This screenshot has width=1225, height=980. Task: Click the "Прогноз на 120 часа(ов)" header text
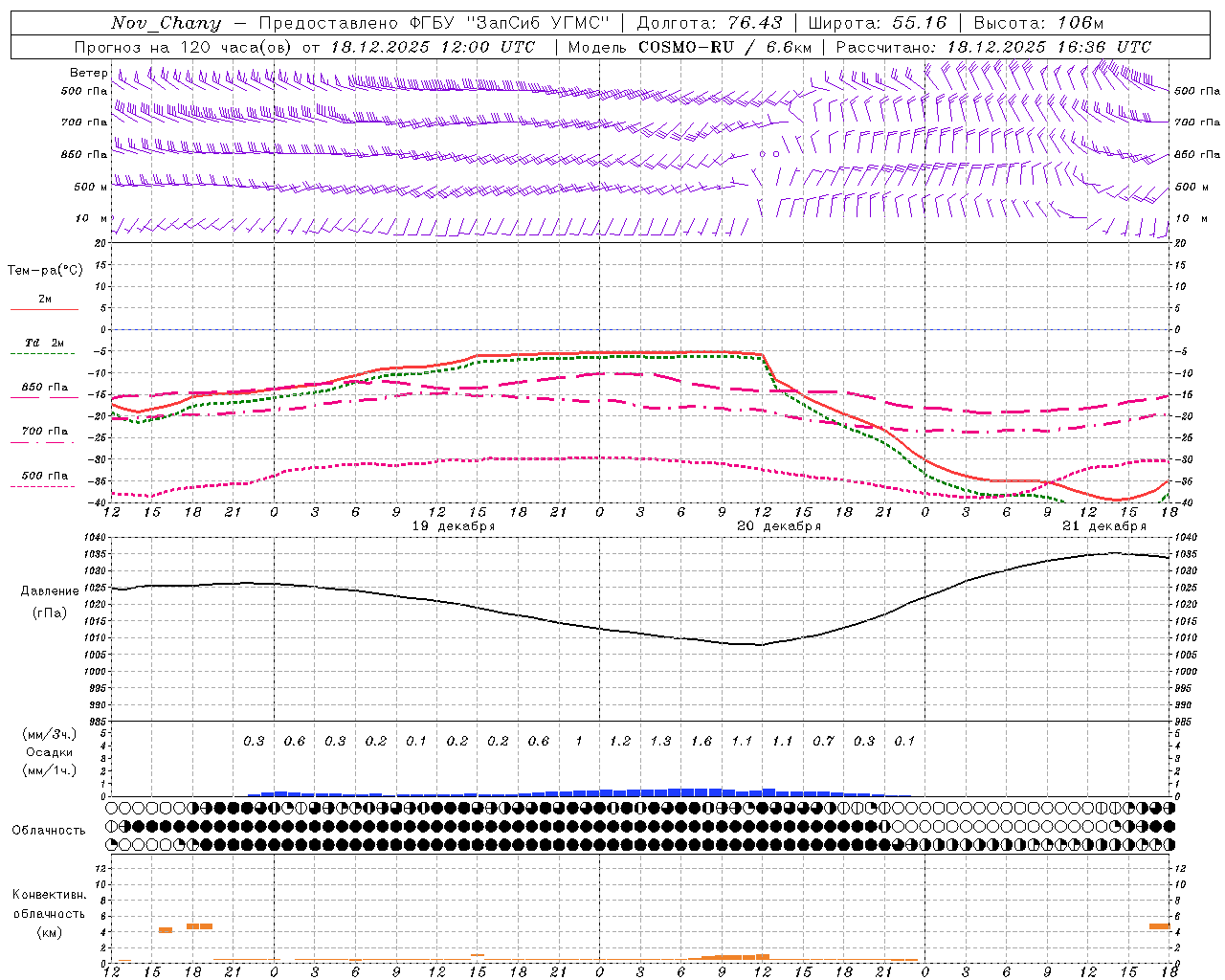click(x=184, y=47)
